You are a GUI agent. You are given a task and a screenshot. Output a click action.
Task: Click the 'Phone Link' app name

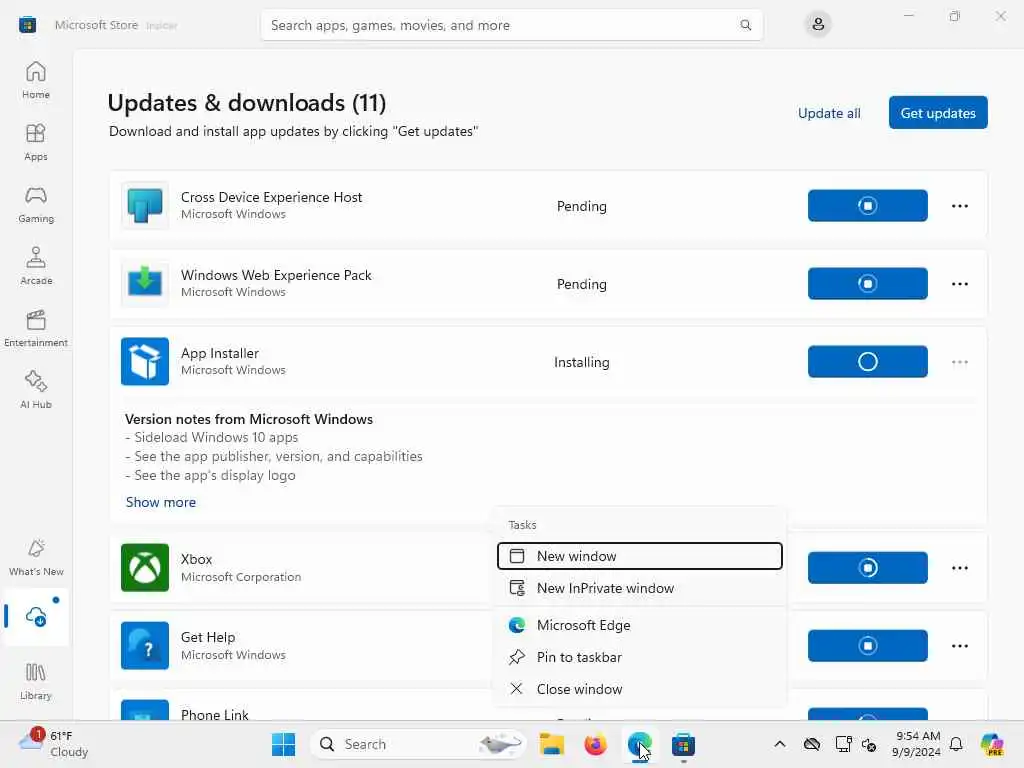[215, 714]
